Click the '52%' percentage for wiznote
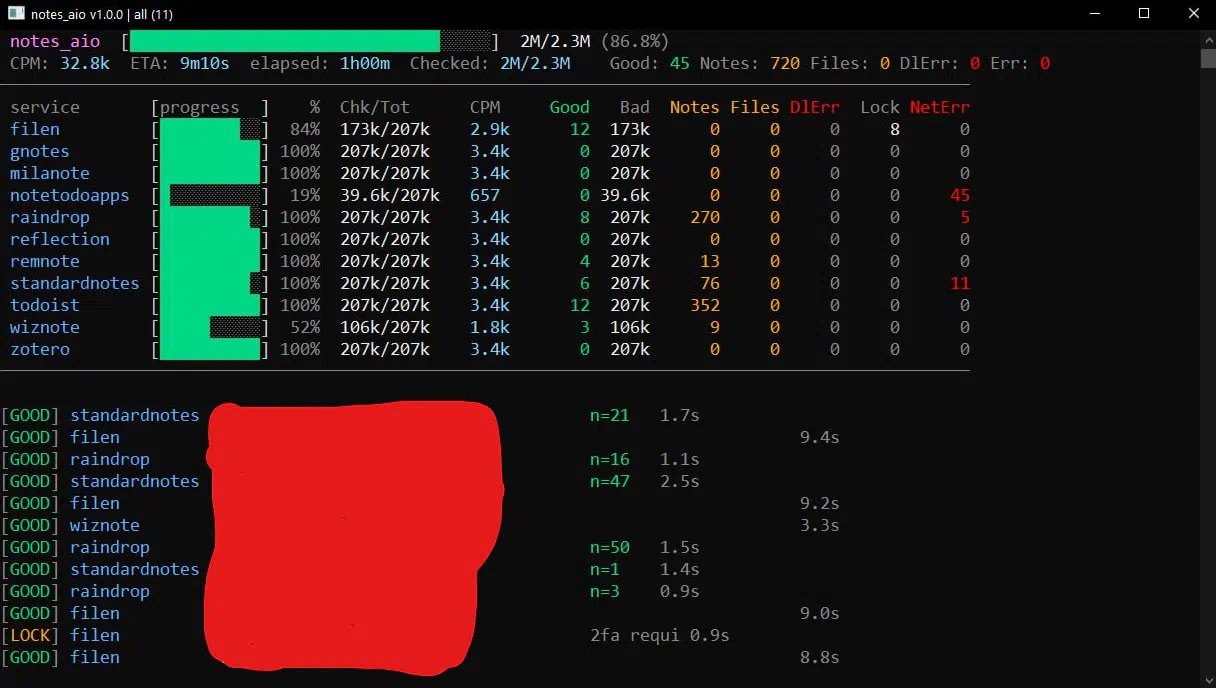 pyautogui.click(x=305, y=327)
